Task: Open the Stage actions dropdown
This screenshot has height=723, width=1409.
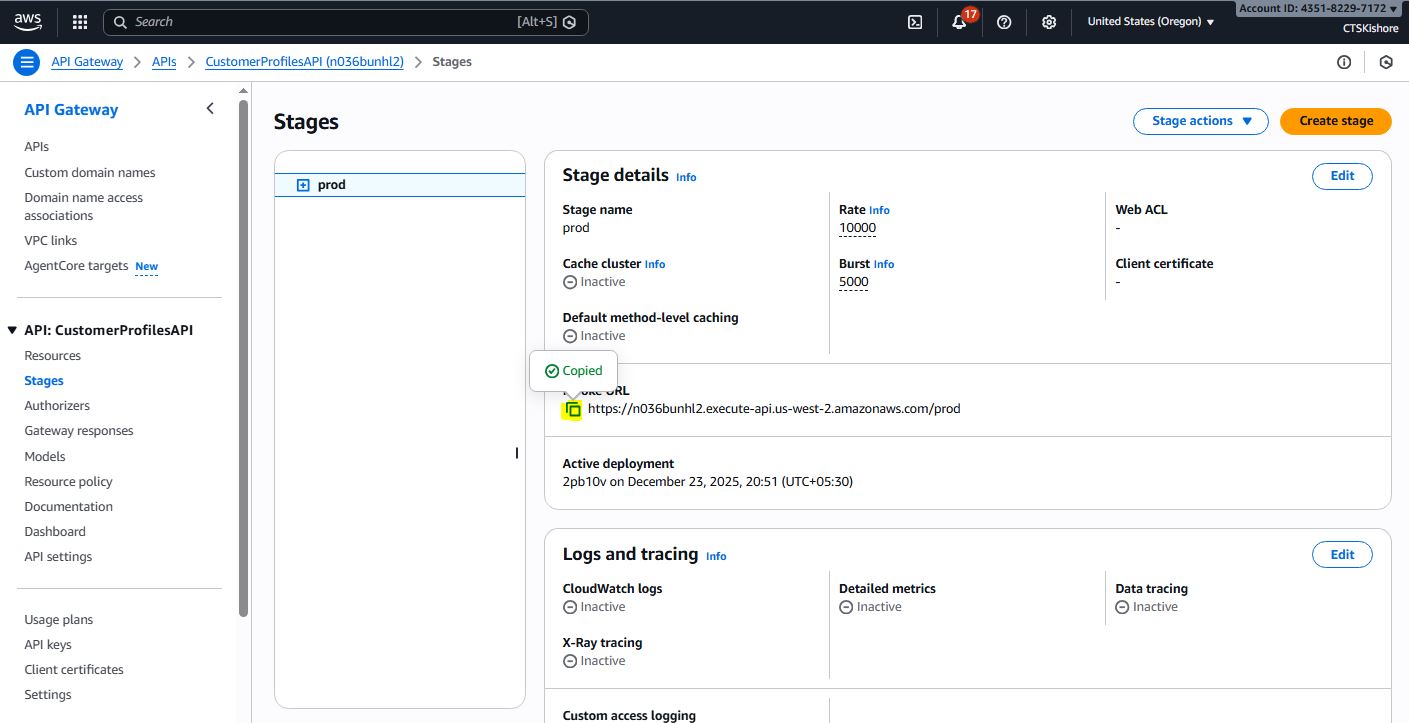Action: pos(1200,121)
